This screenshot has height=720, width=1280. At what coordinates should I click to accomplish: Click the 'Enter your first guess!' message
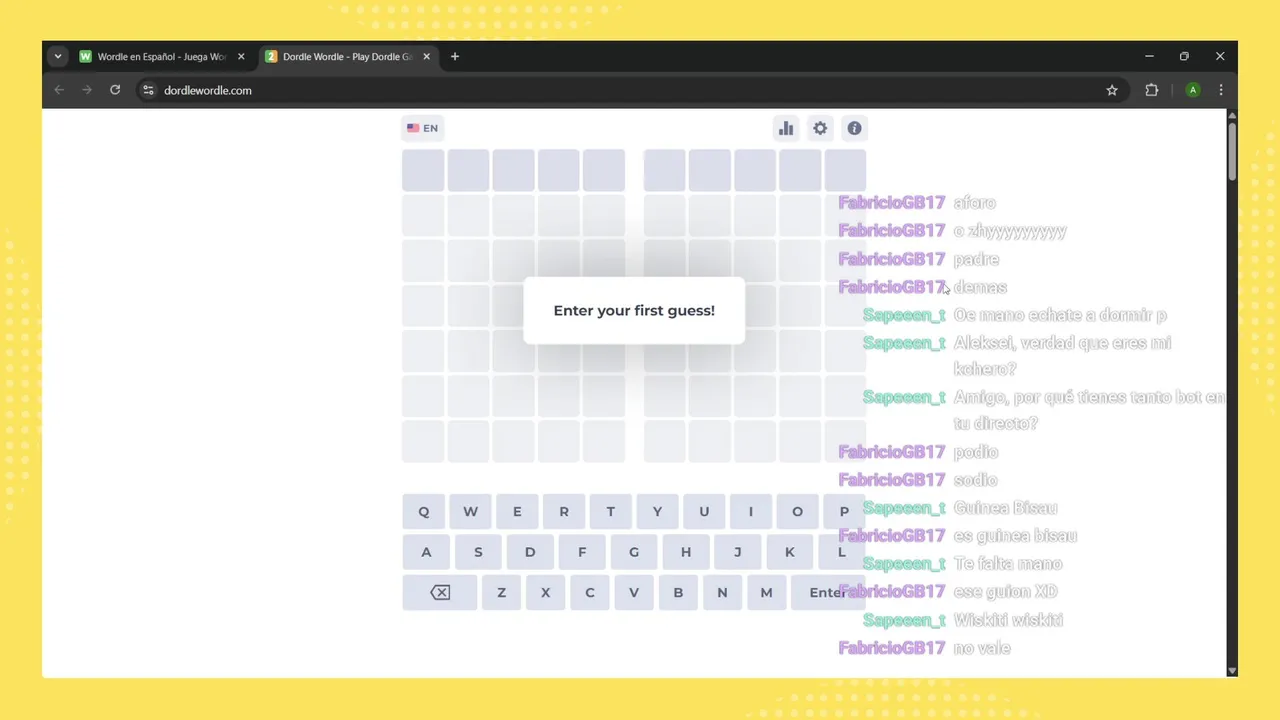pos(634,311)
